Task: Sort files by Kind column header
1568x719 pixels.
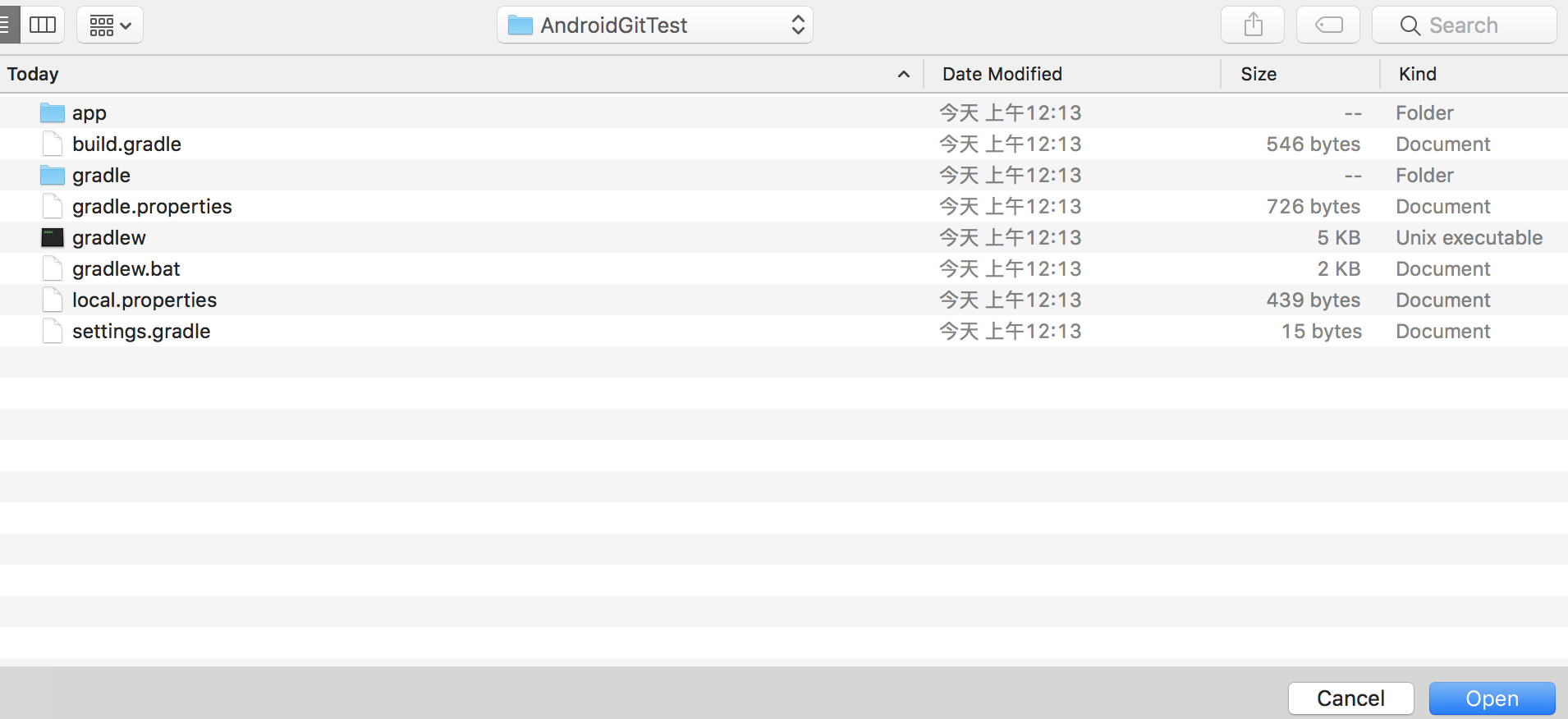Action: (1417, 75)
